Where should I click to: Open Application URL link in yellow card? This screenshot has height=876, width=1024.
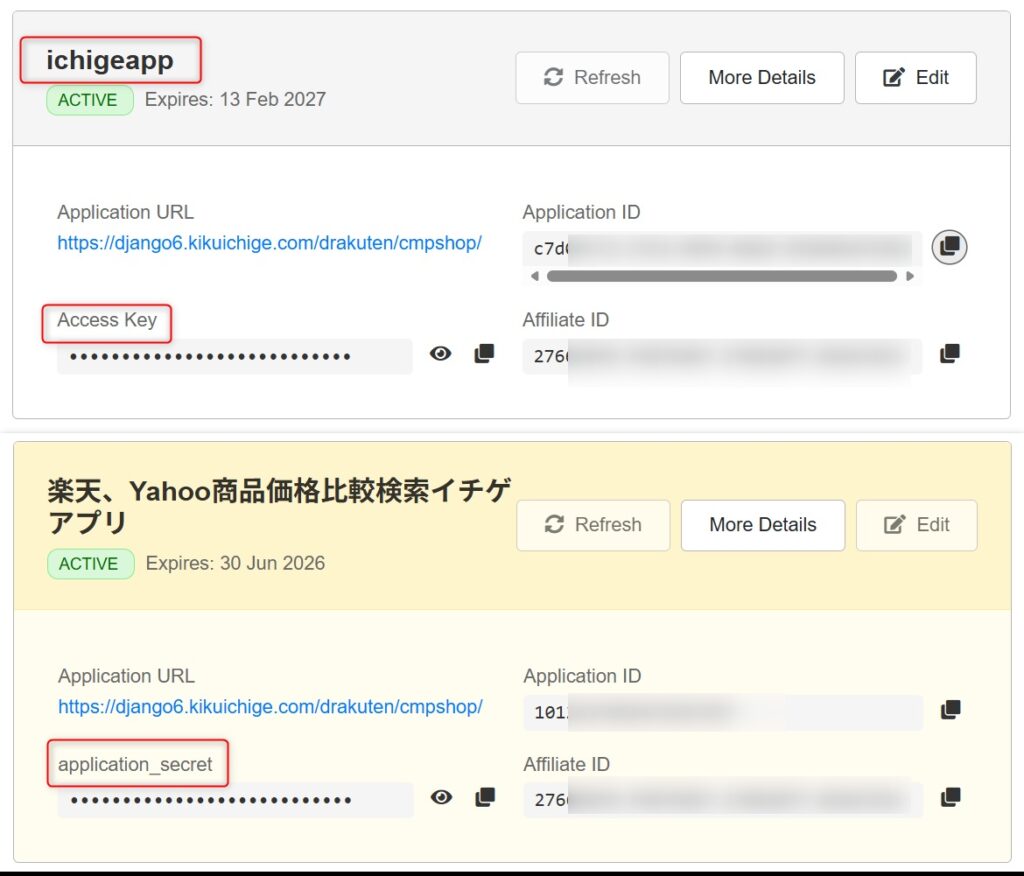270,707
